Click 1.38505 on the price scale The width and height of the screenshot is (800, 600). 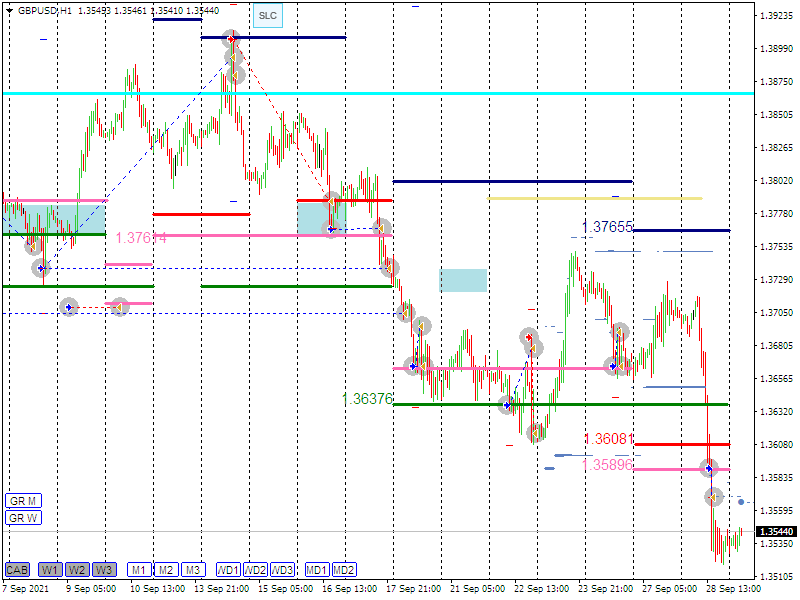777,115
